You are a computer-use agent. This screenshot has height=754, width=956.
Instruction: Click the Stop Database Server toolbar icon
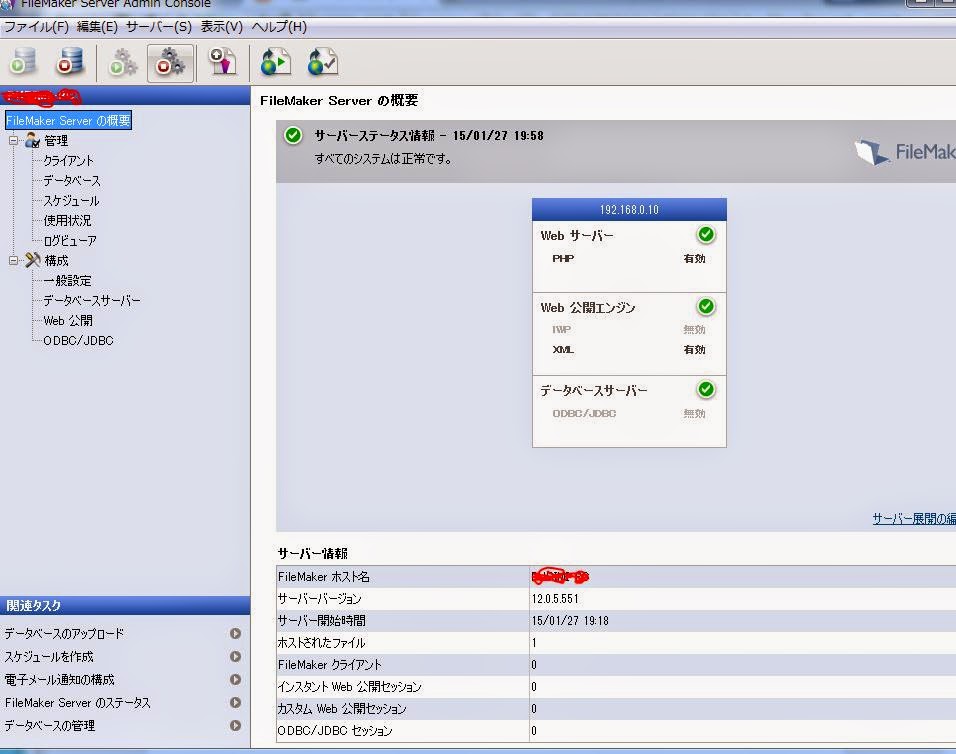pos(70,62)
